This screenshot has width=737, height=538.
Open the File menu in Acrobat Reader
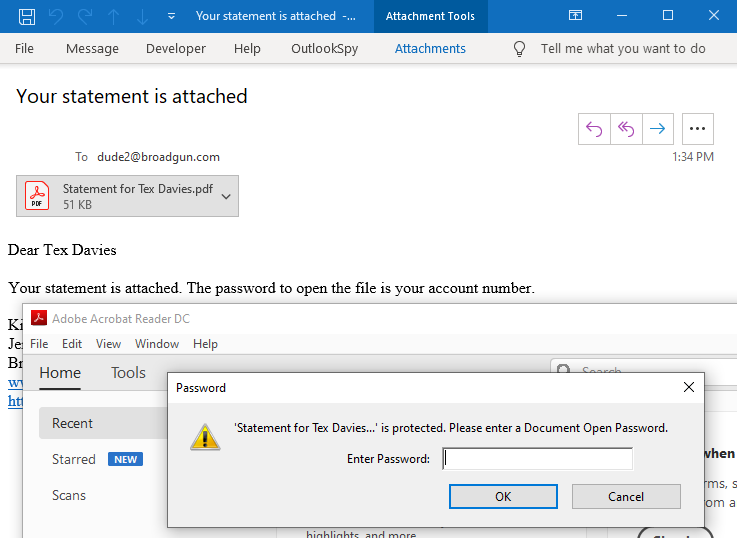coord(39,344)
